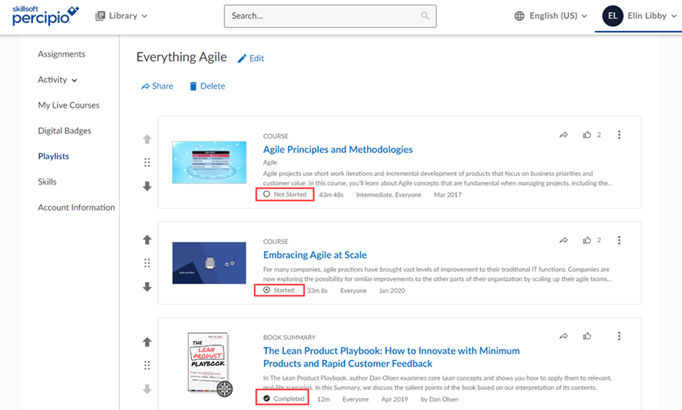Move Agile Principles course down
Viewport: 682px width, 410px height.
click(147, 186)
